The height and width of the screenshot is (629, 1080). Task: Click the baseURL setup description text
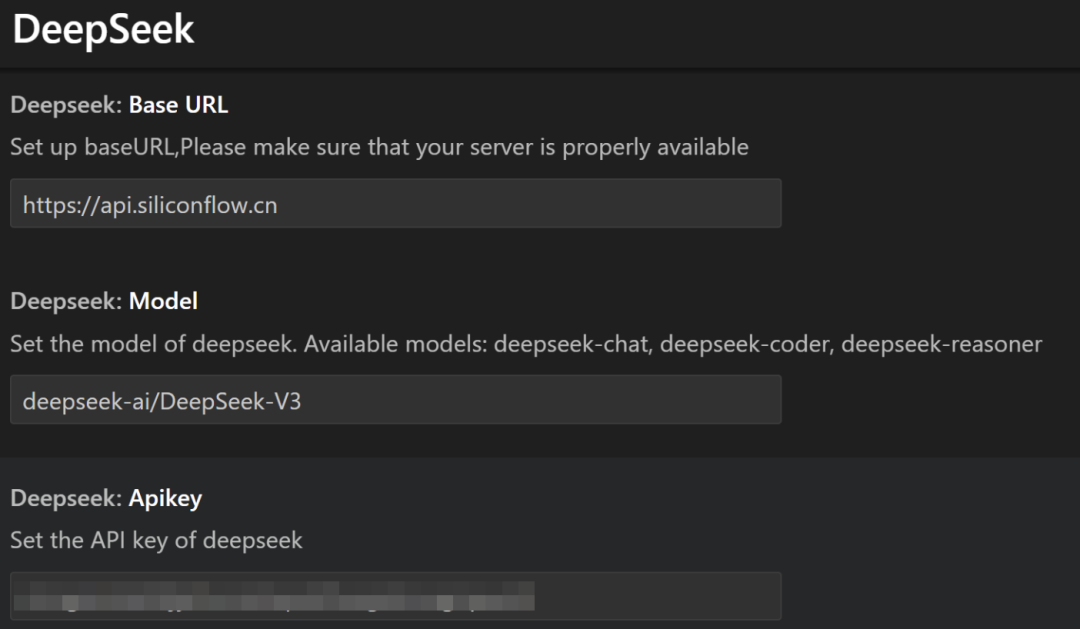380,146
